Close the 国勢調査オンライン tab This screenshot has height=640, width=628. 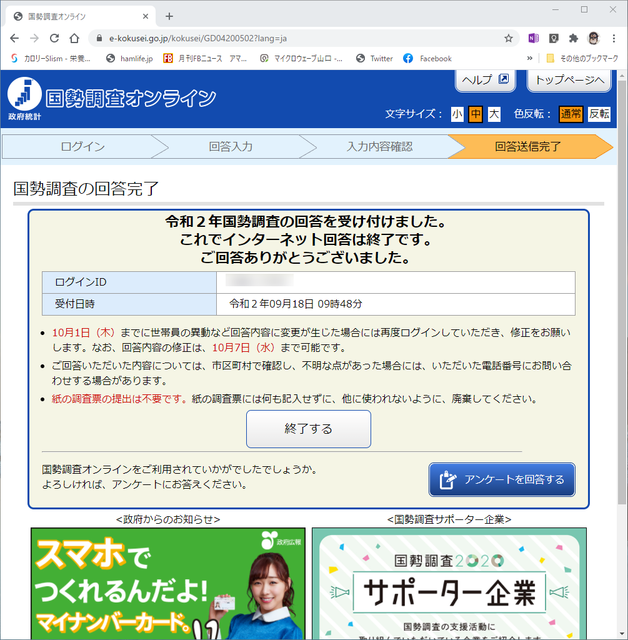[145, 16]
